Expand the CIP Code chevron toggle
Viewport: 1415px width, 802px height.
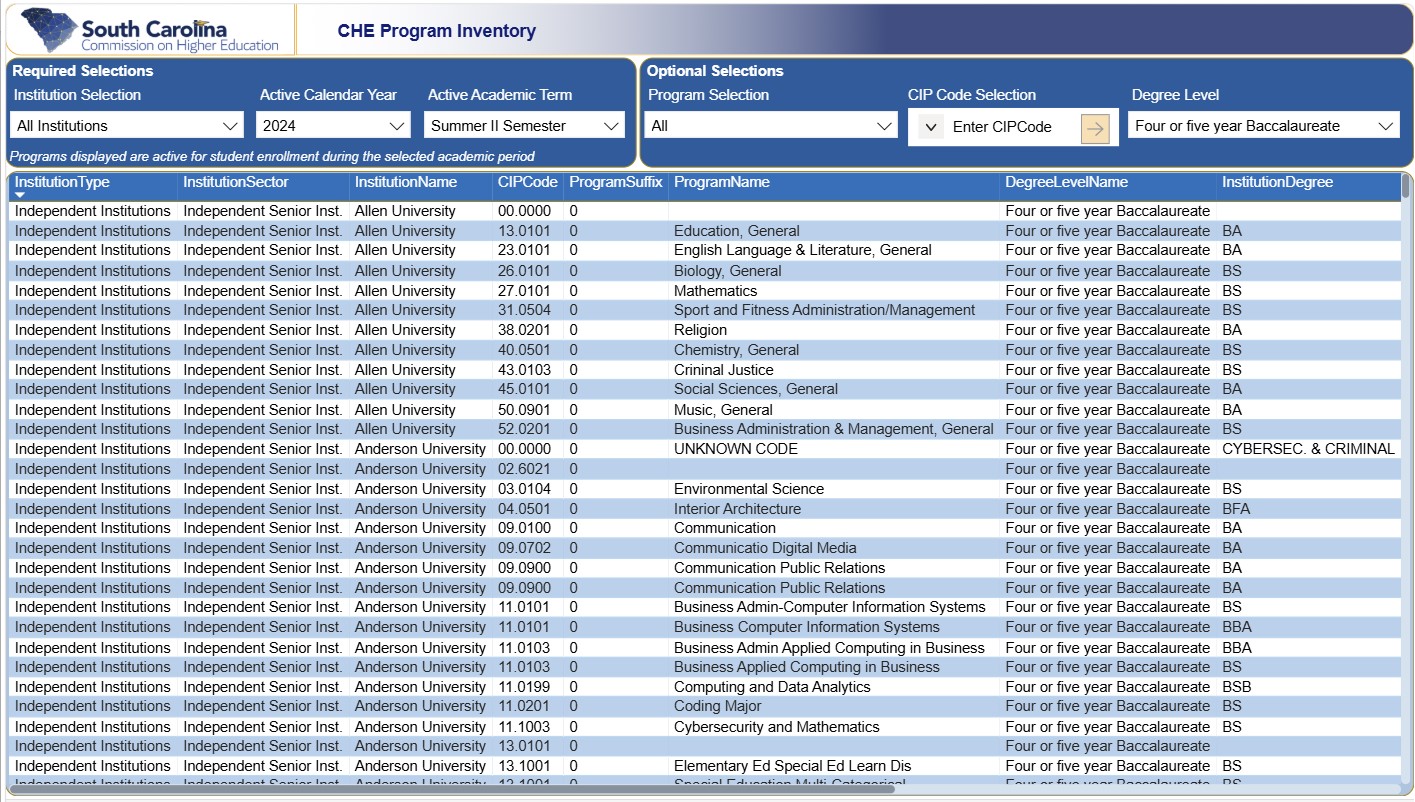coord(931,127)
